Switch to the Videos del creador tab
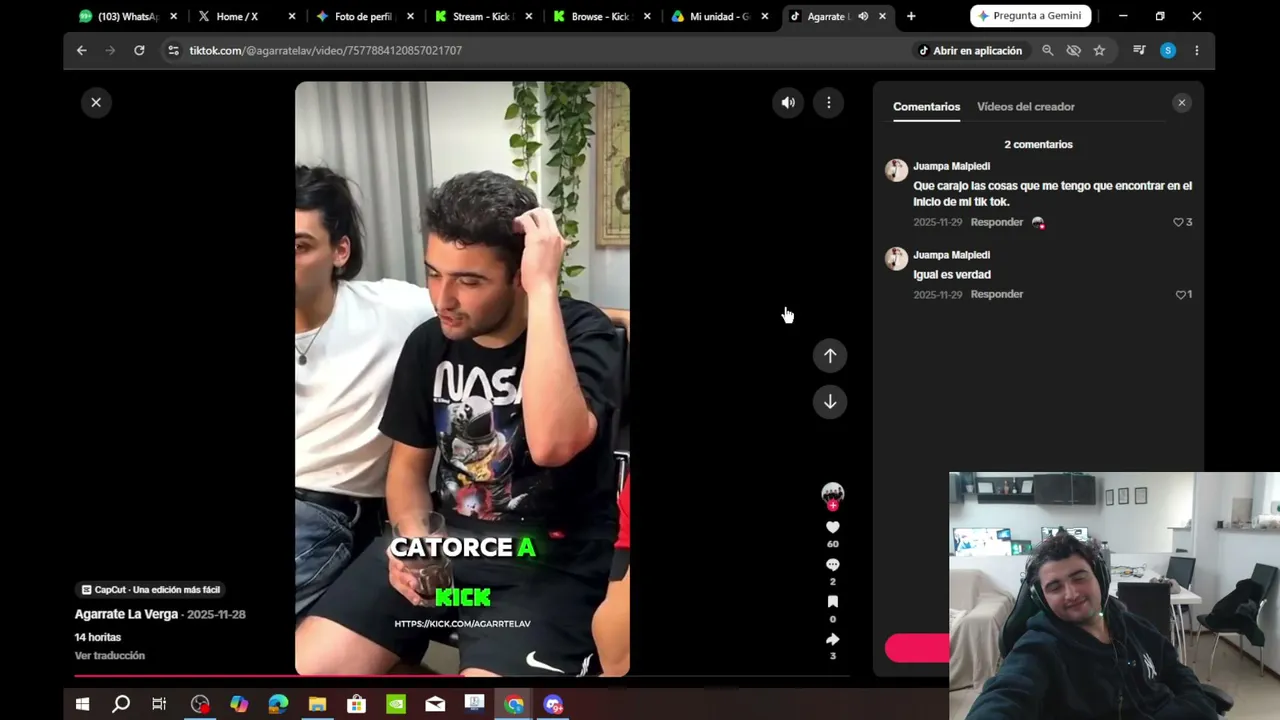Viewport: 1280px width, 720px height. [1026, 107]
